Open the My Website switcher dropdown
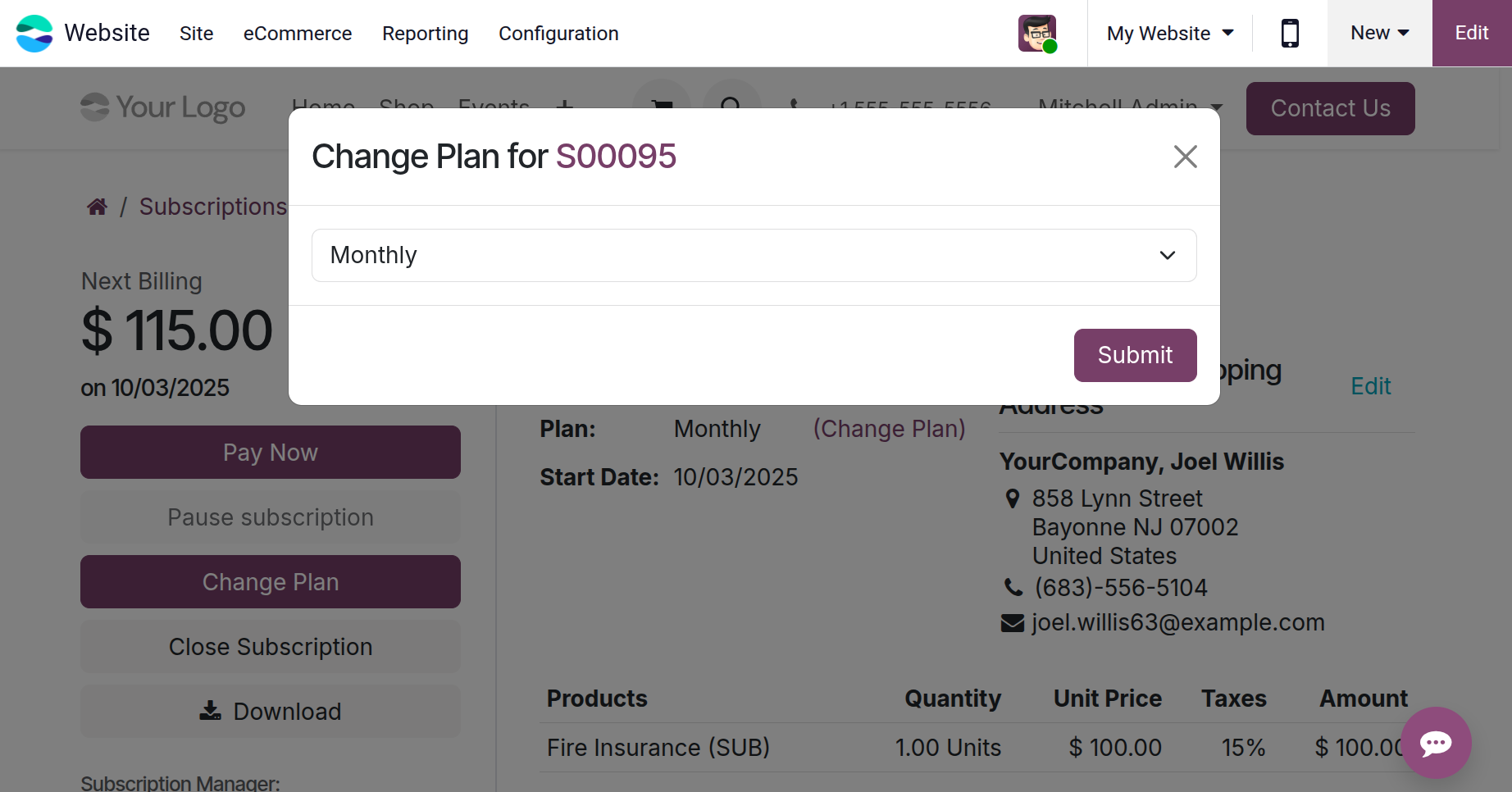The width and height of the screenshot is (1512, 792). [1170, 34]
